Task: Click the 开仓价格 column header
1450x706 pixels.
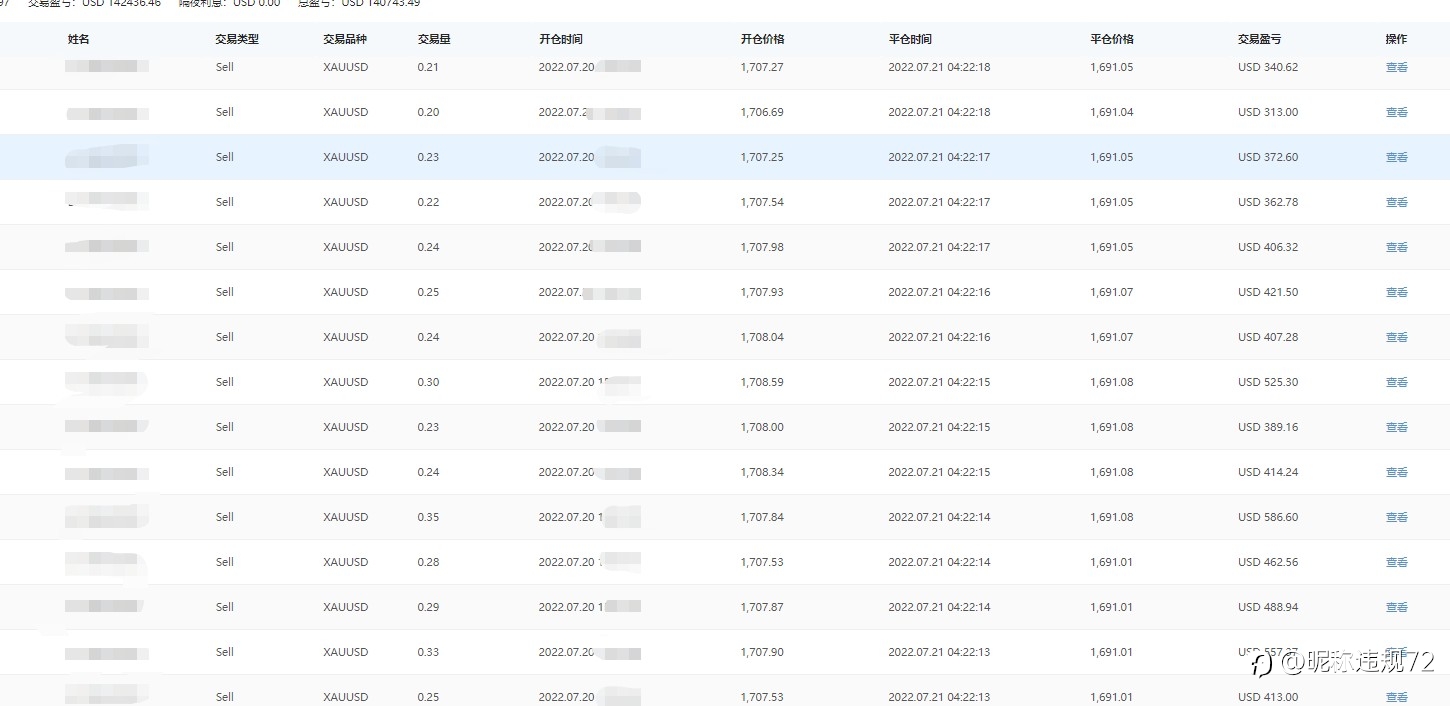Action: pos(763,39)
